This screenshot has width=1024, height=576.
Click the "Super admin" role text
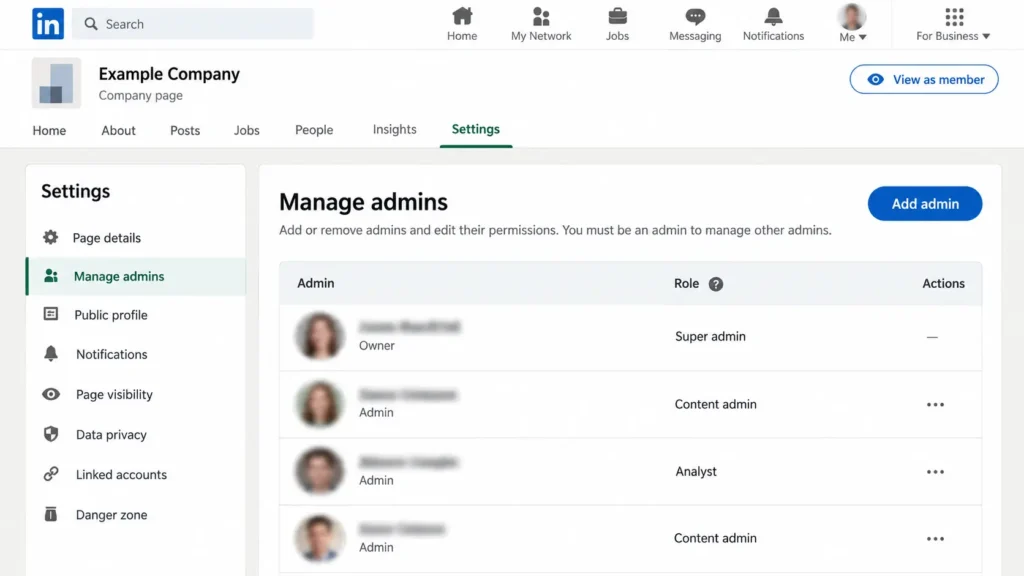(710, 336)
